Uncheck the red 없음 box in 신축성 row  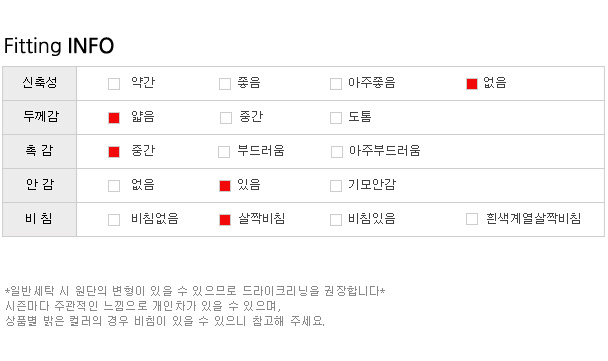pyautogui.click(x=472, y=84)
